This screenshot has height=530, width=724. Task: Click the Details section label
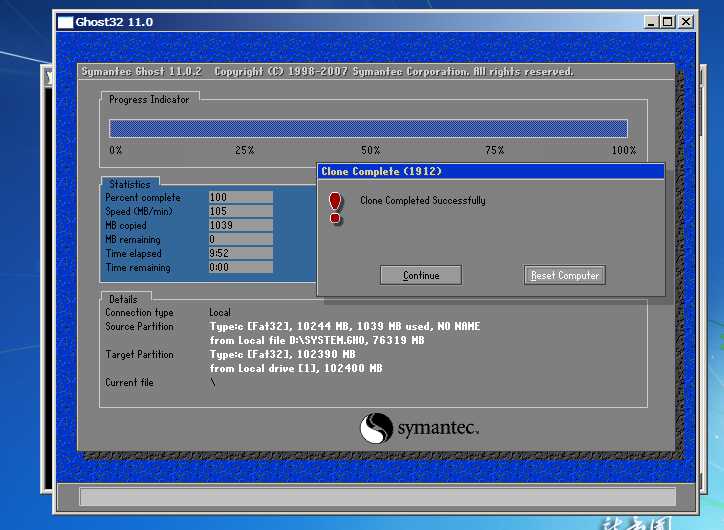click(x=123, y=299)
